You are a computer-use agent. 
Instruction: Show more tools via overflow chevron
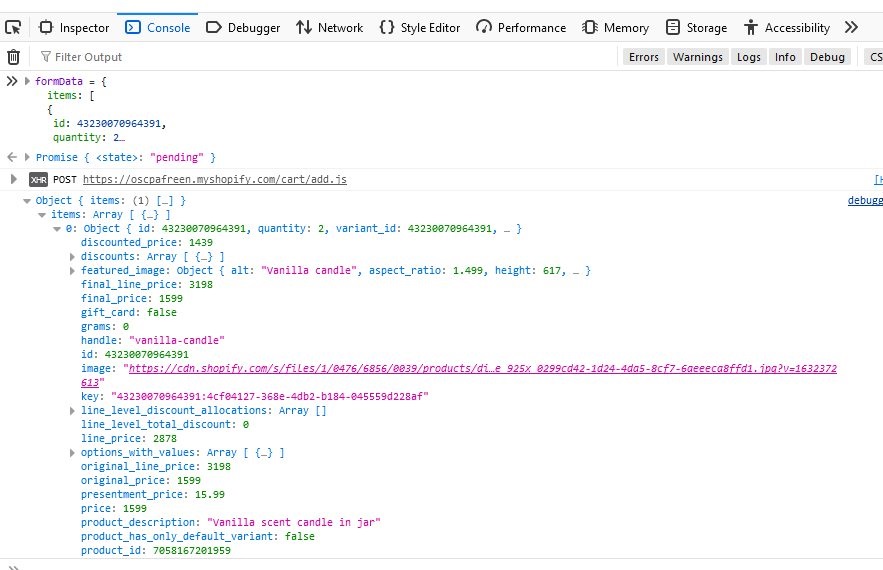[x=851, y=28]
